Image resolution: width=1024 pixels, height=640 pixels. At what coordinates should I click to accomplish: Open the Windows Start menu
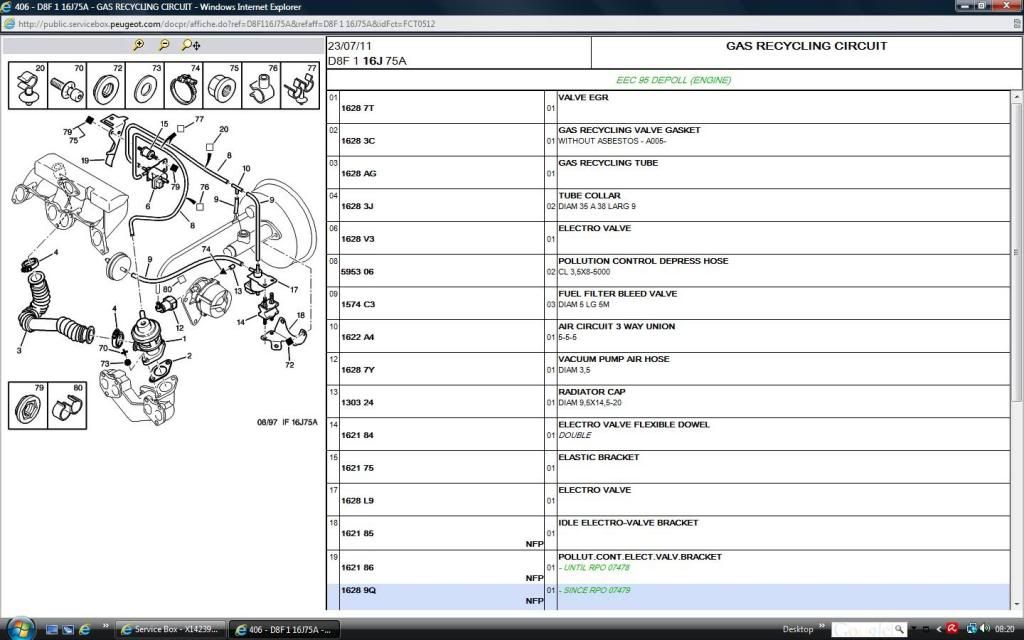[x=20, y=629]
